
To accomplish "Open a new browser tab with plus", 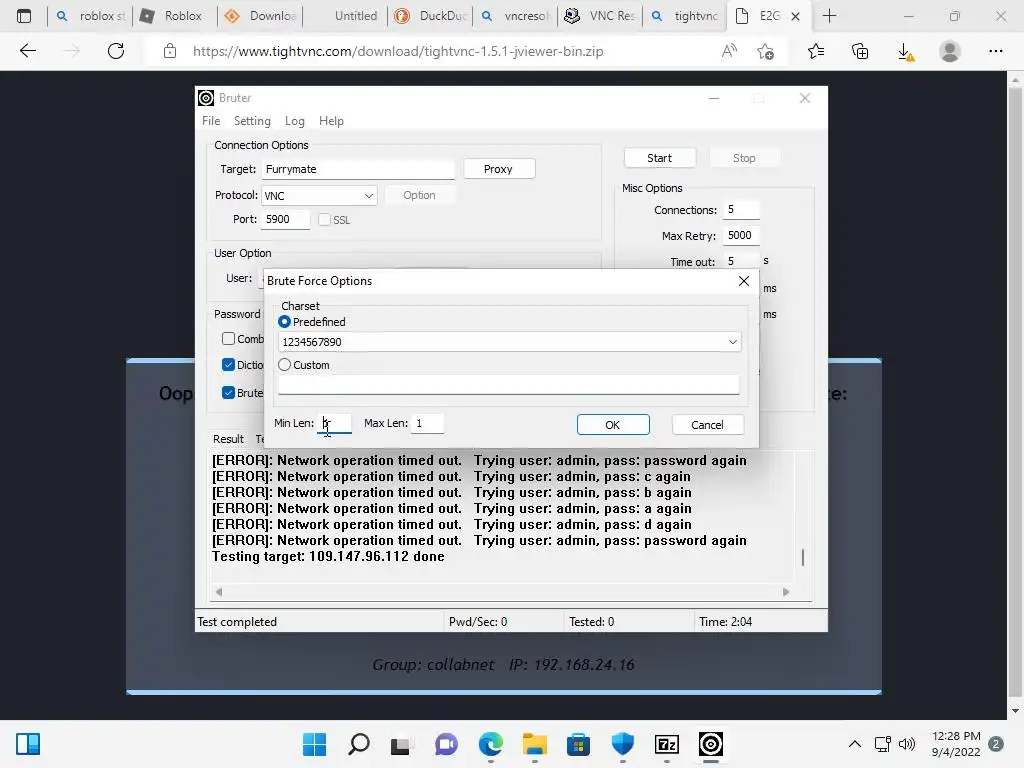I will click(829, 16).
